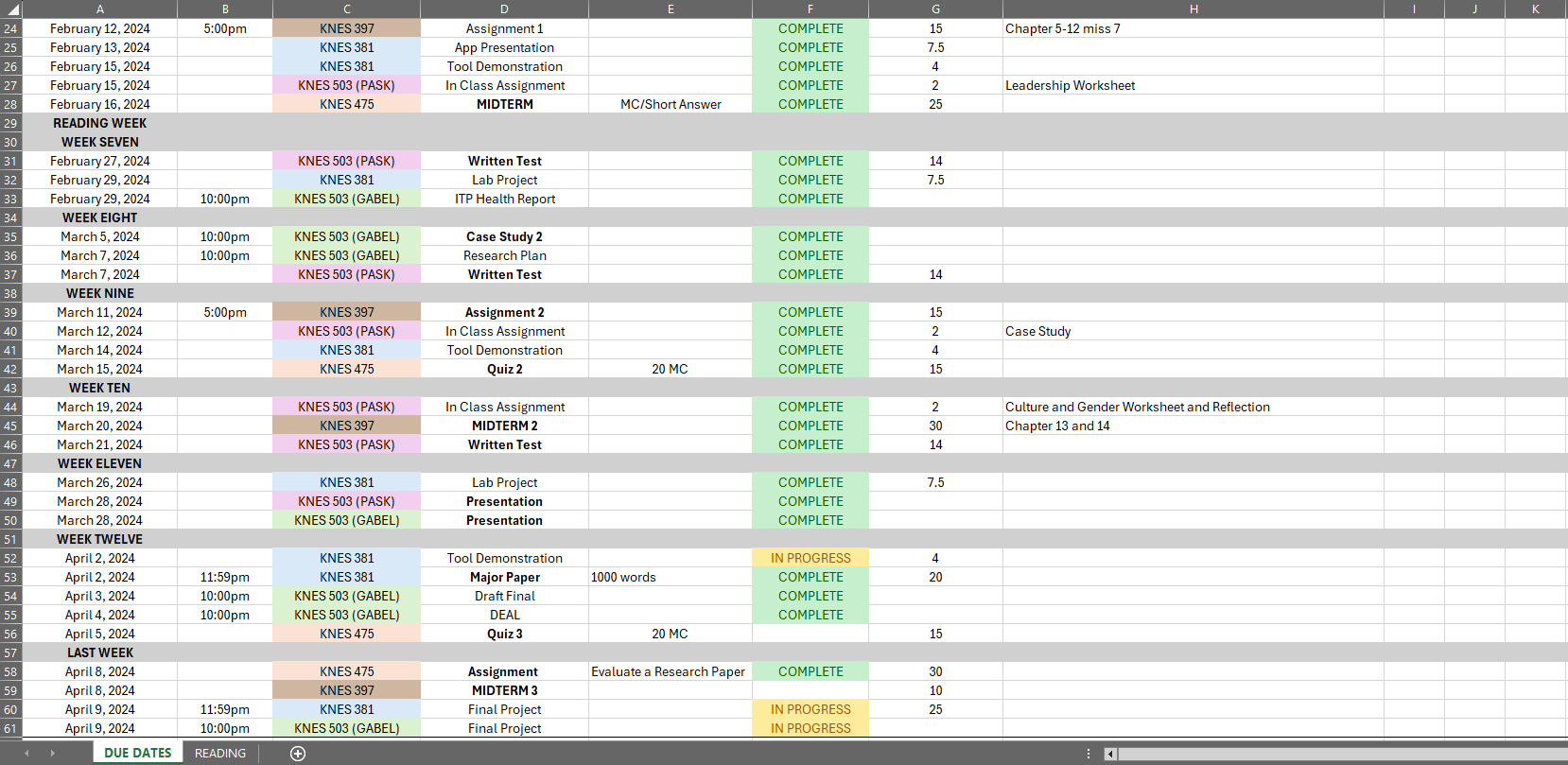The width and height of the screenshot is (1568, 765).
Task: Click the horizontal scrollbar track
Action: point(1341,754)
